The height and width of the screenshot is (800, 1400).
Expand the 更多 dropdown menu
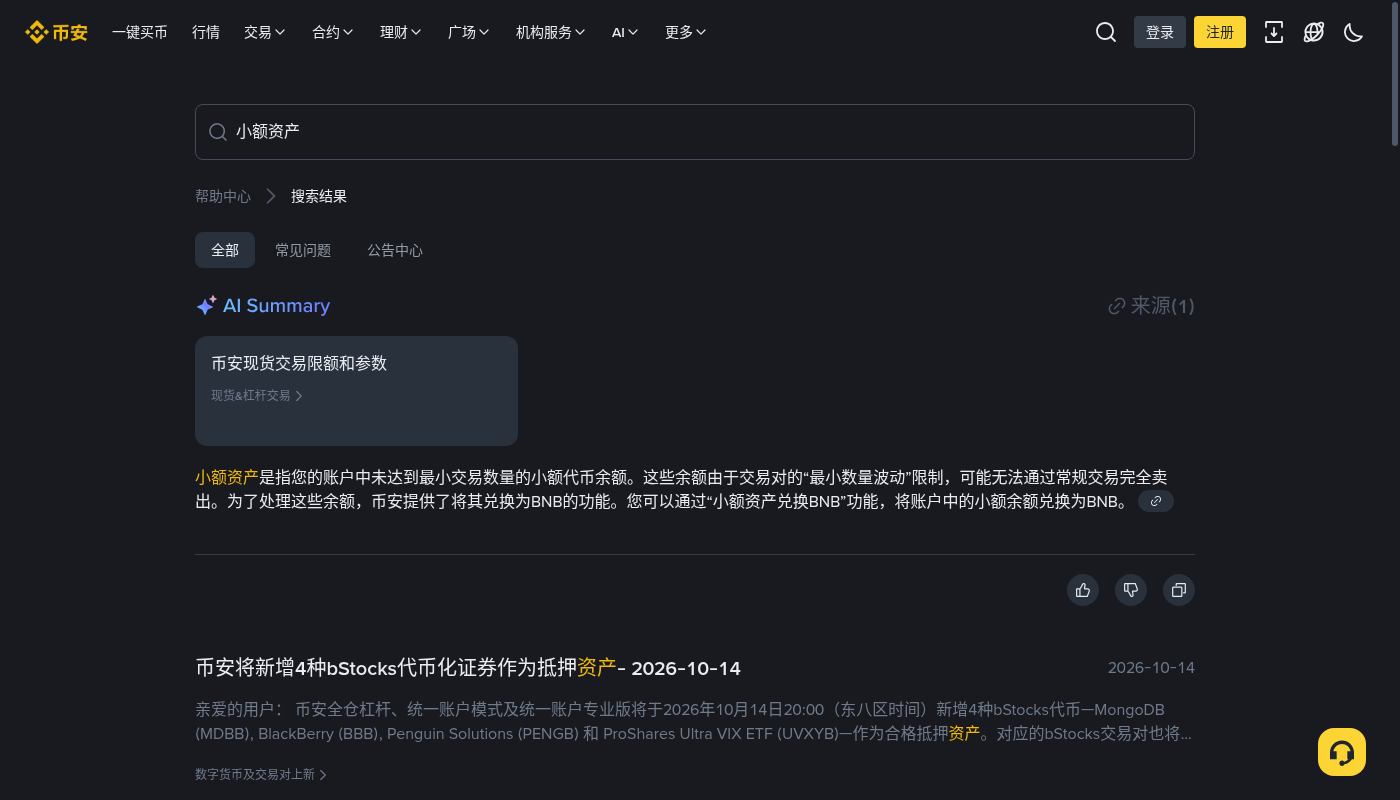tap(686, 32)
